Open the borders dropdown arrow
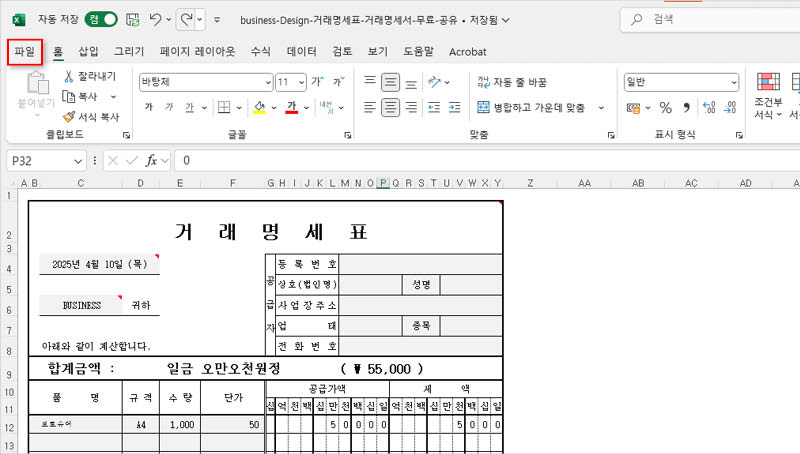The width and height of the screenshot is (800, 454). [x=239, y=108]
